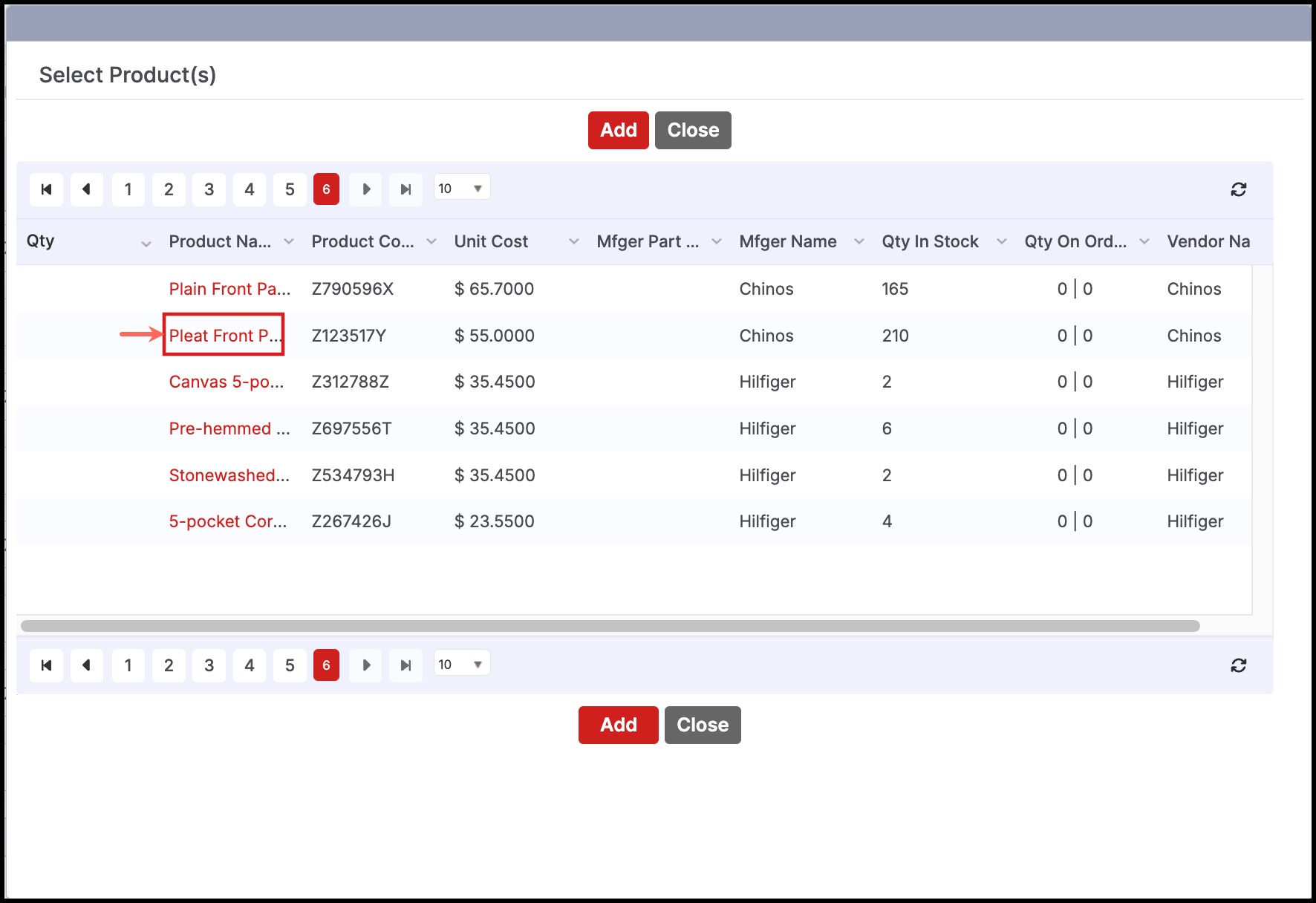Sort by Qty In Stock header
Viewport: 1316px width, 903px height.
[930, 241]
